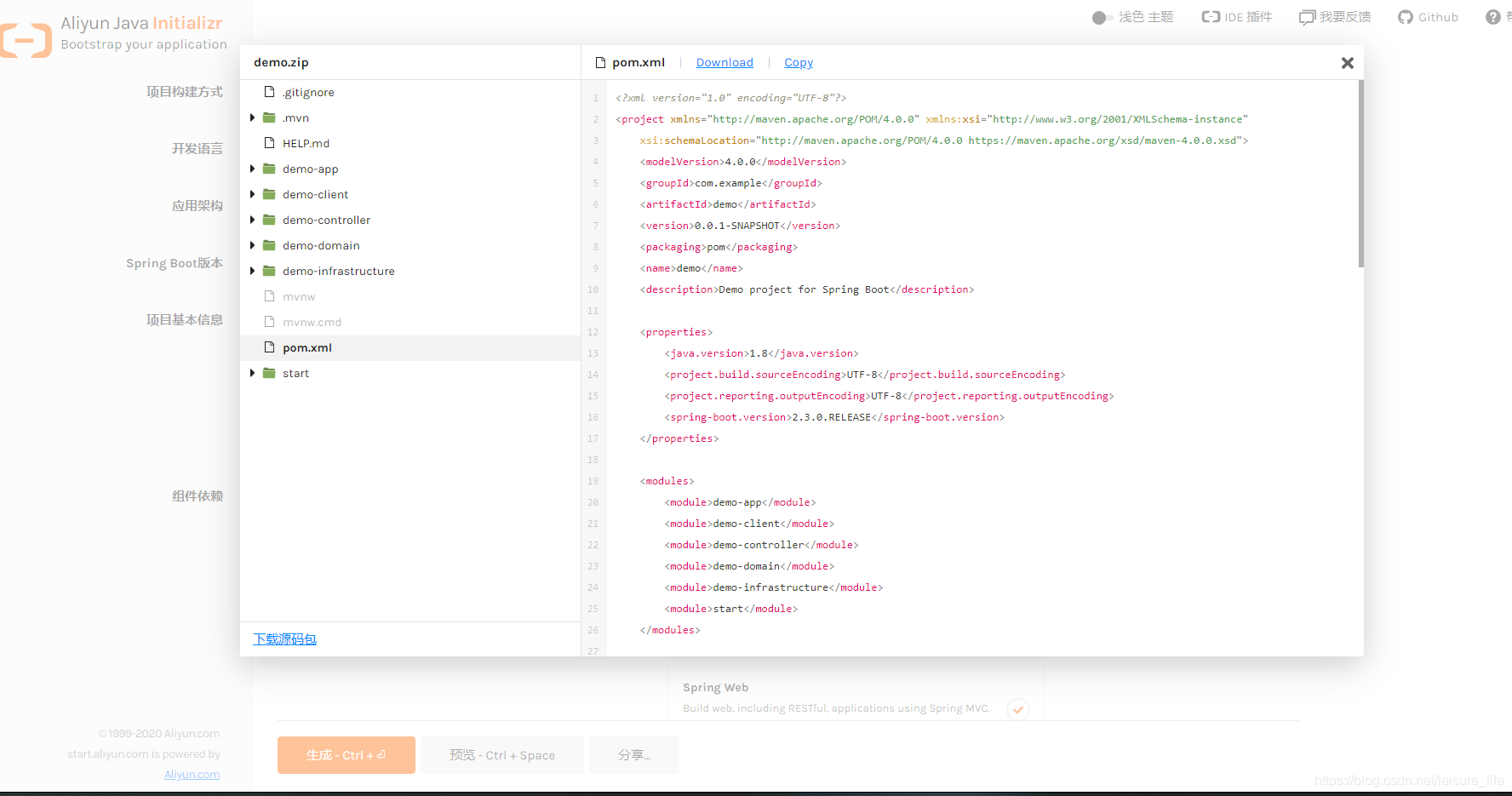The width and height of the screenshot is (1512, 796).
Task: Click the Aliyun bracket logo icon
Action: click(26, 40)
